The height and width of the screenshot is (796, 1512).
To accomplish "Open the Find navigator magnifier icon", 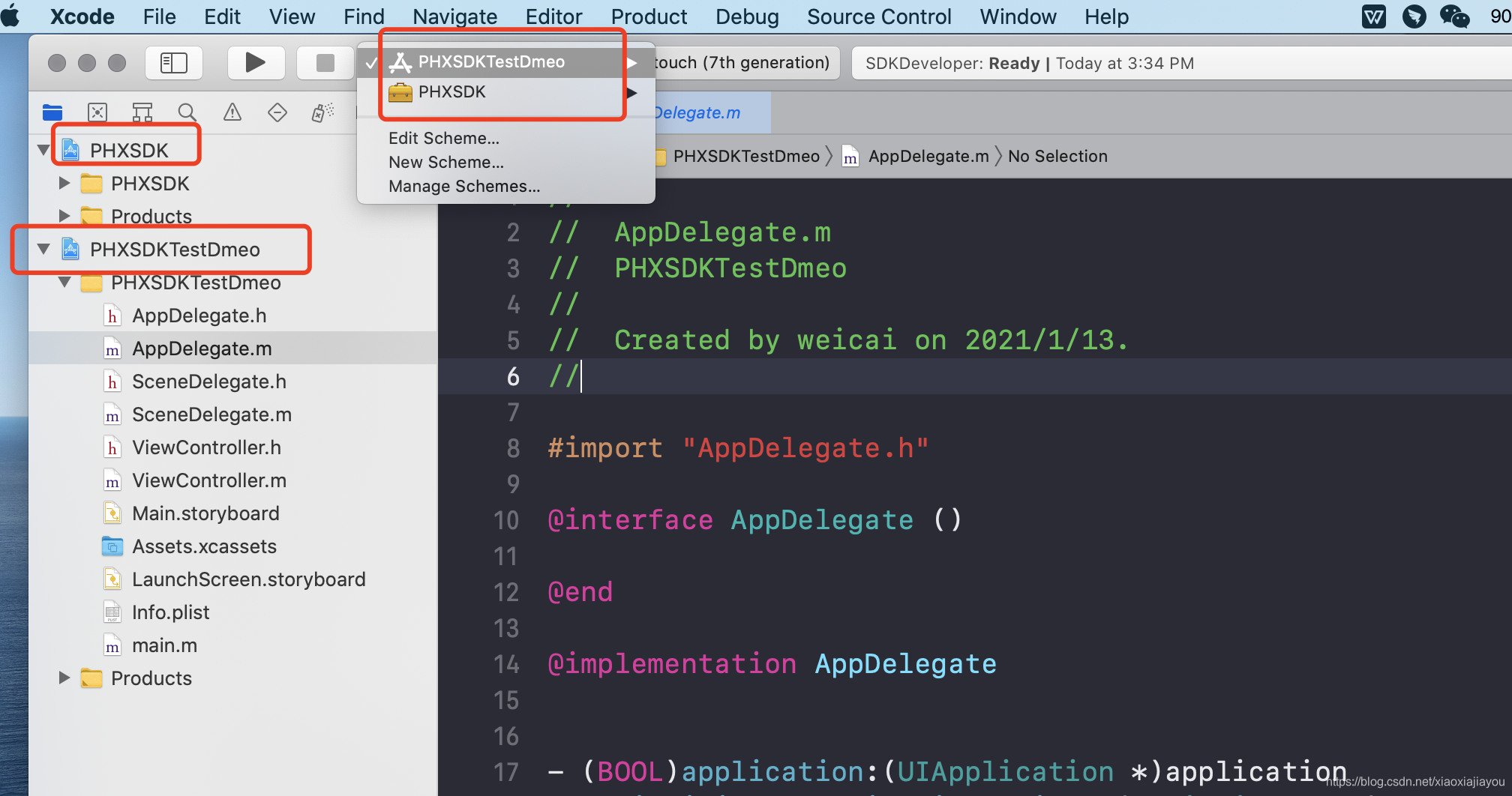I will 187,112.
